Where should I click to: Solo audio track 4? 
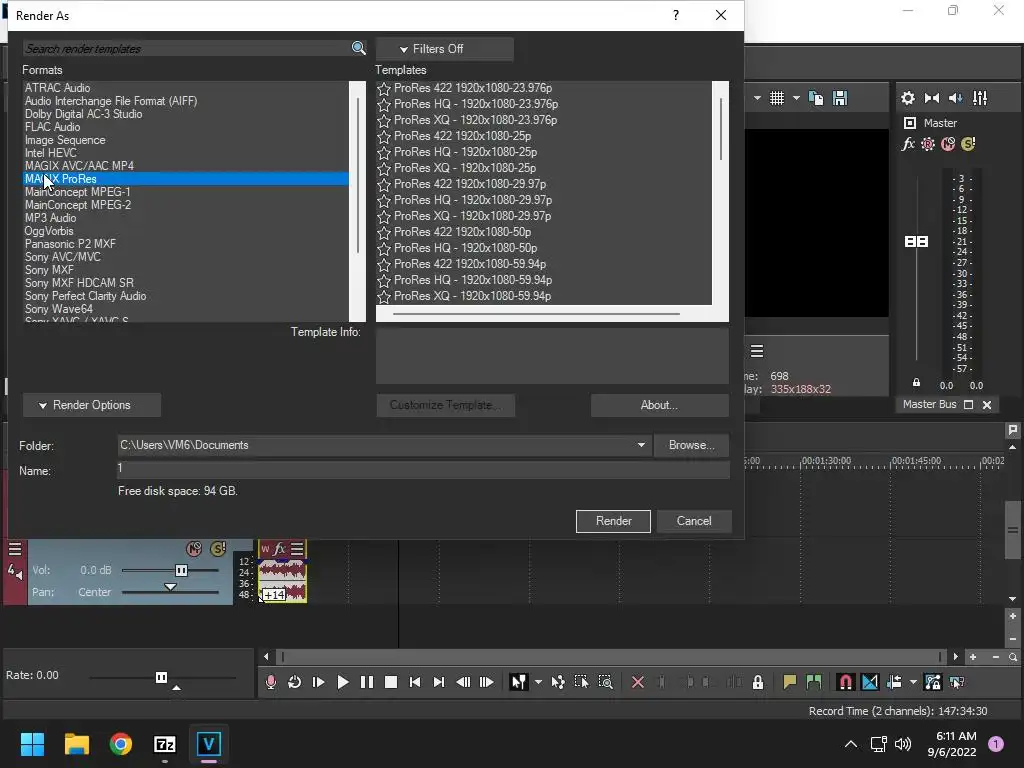click(x=218, y=549)
